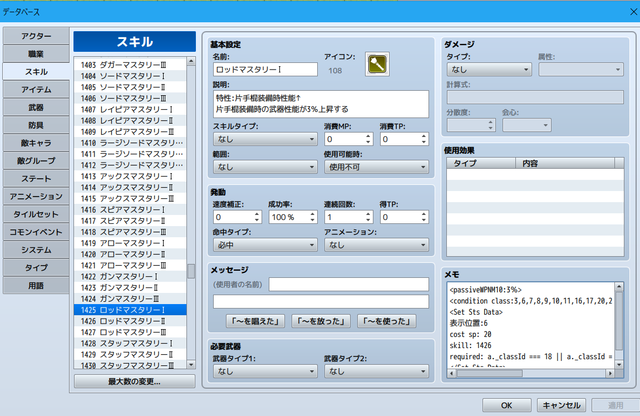This screenshot has height=416, width=640.
Task: Click the 速度補正 spinner field
Action: (237, 217)
